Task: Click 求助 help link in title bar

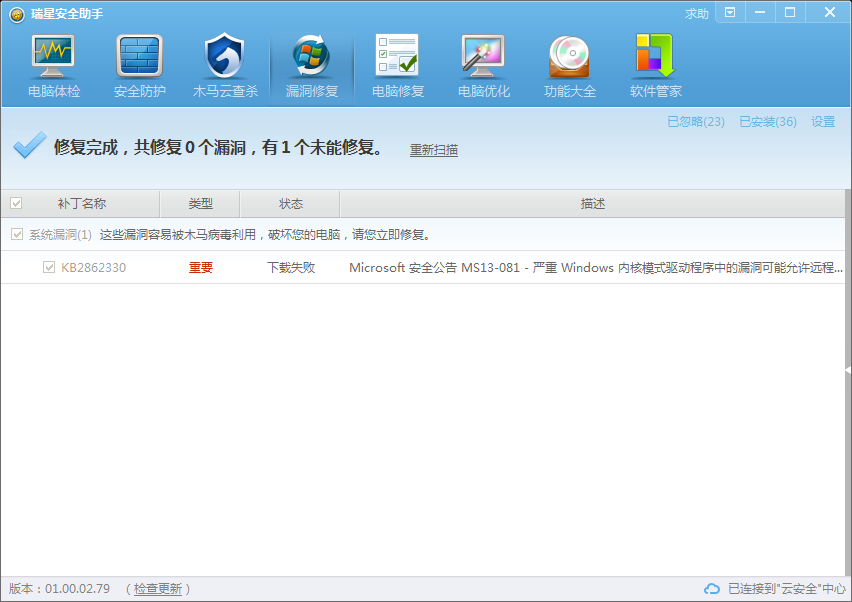Action: tap(697, 14)
